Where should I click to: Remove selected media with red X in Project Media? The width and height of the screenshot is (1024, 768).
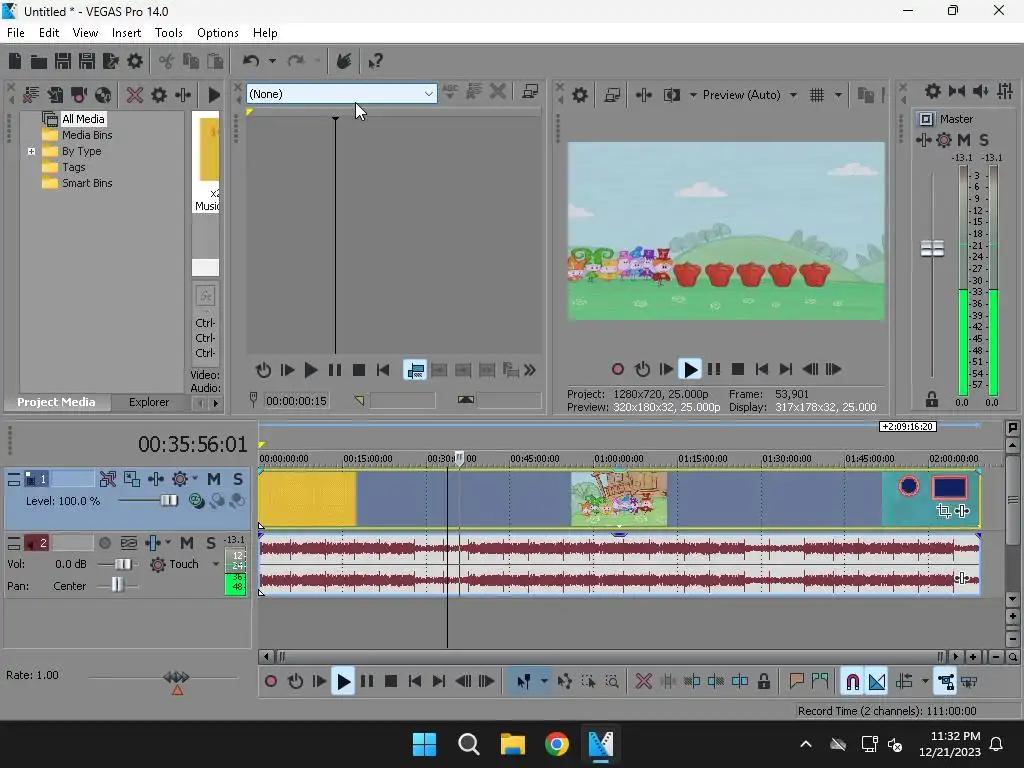[135, 95]
